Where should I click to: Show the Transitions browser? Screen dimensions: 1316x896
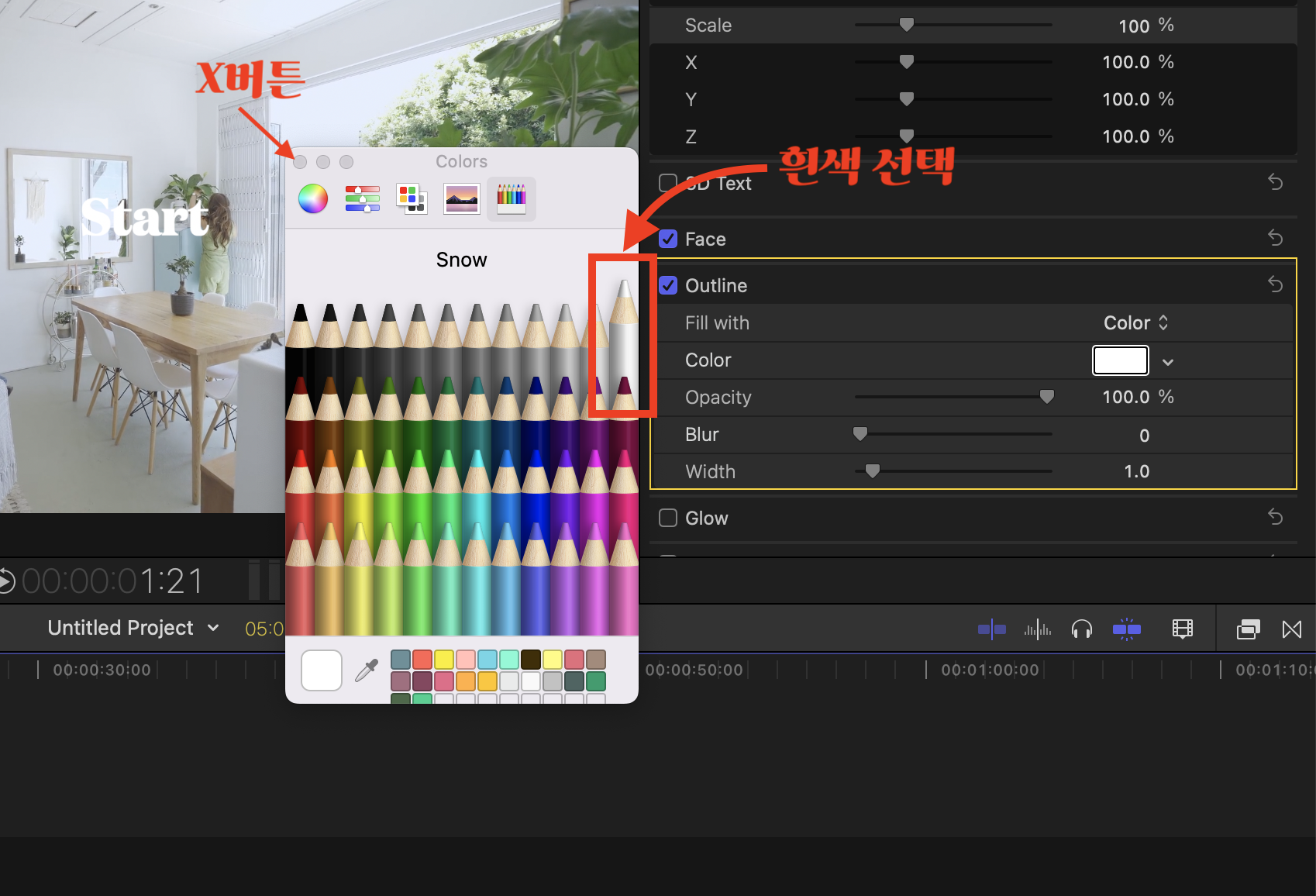pos(1292,629)
